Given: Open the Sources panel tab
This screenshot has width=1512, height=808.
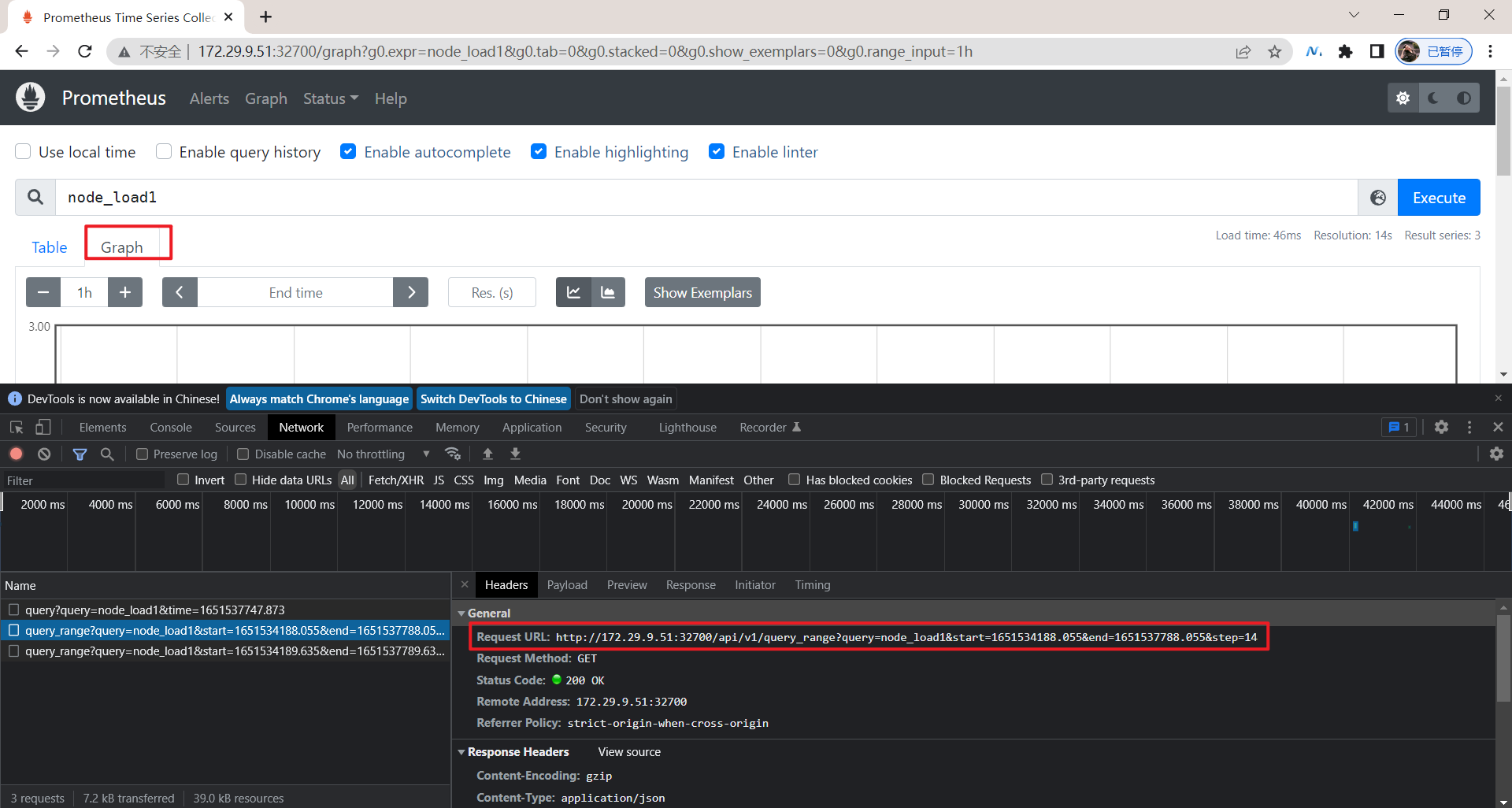Looking at the screenshot, I should [235, 427].
